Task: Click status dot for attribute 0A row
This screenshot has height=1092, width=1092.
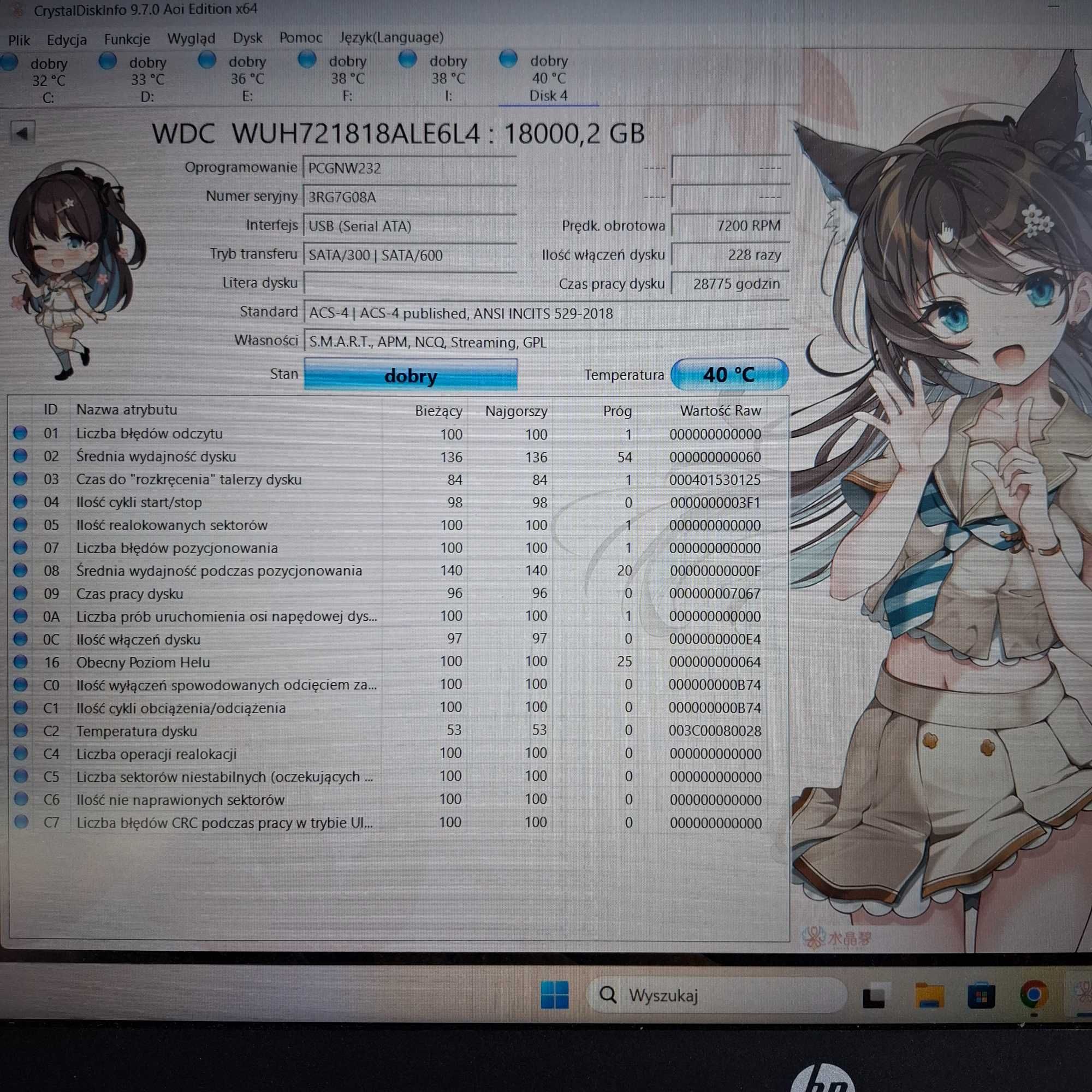Action: click(20, 615)
